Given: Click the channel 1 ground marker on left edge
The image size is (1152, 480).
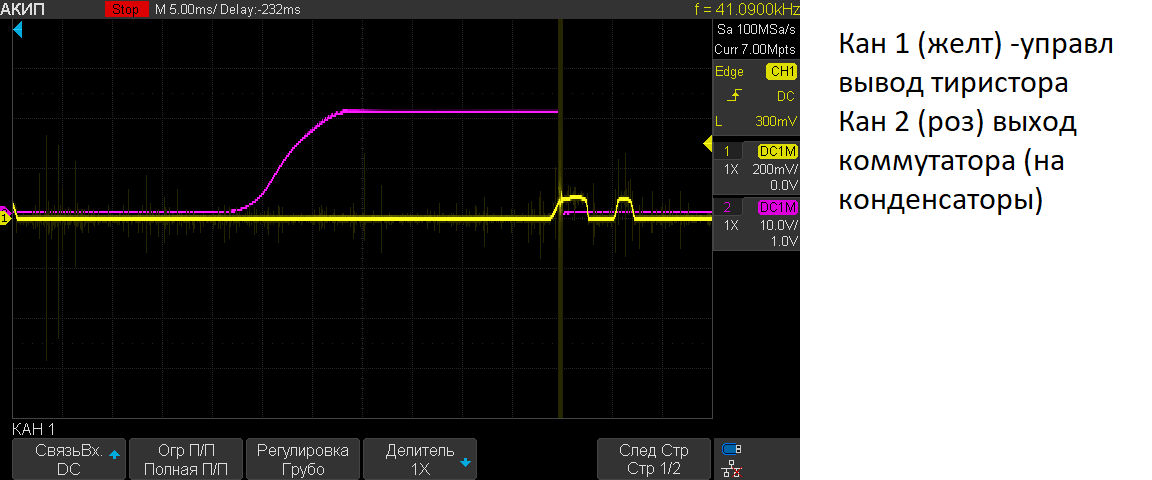Looking at the screenshot, I should point(5,217).
